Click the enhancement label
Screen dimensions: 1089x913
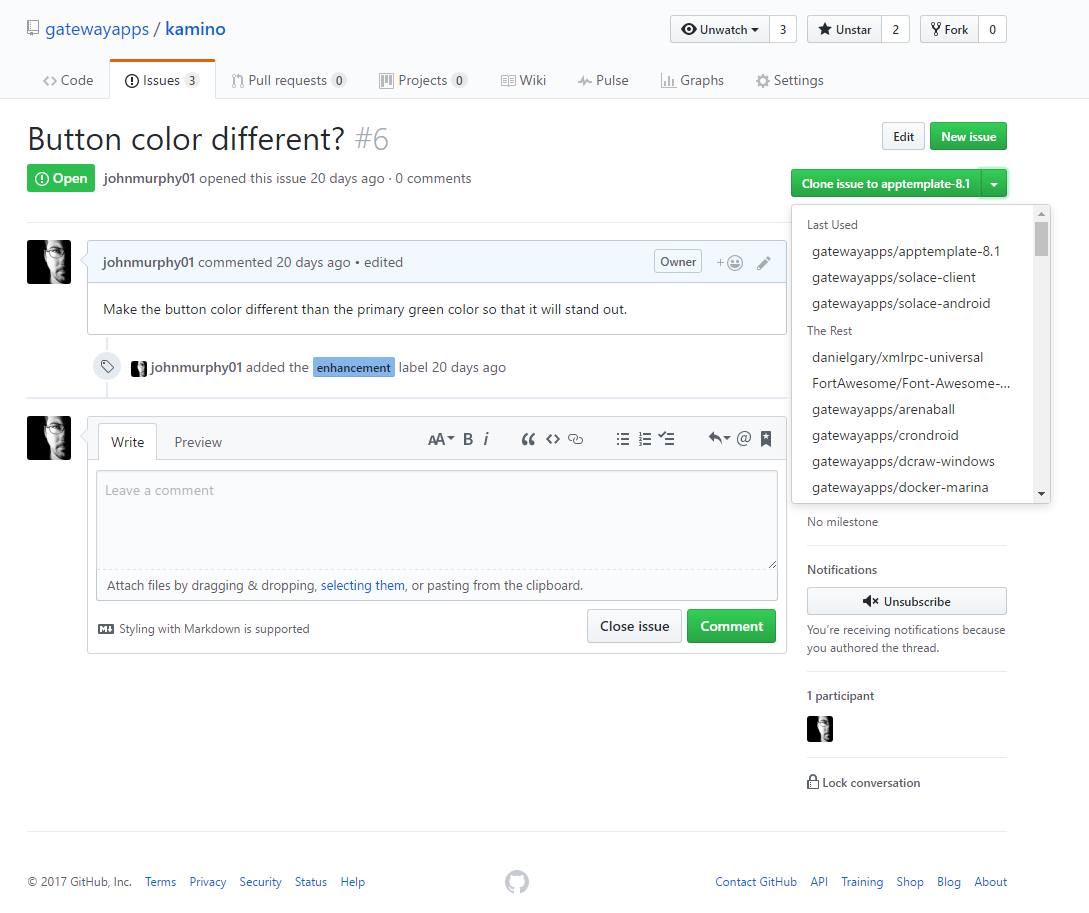click(354, 367)
